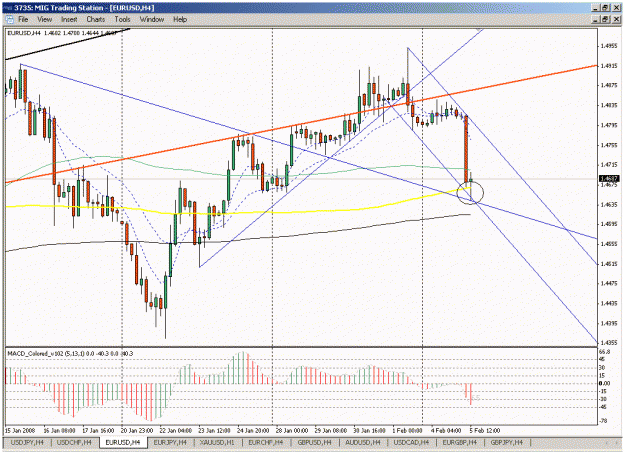Image resolution: width=625 pixels, height=452 pixels.
Task: Click the current price marker on price scale
Action: tap(609, 179)
